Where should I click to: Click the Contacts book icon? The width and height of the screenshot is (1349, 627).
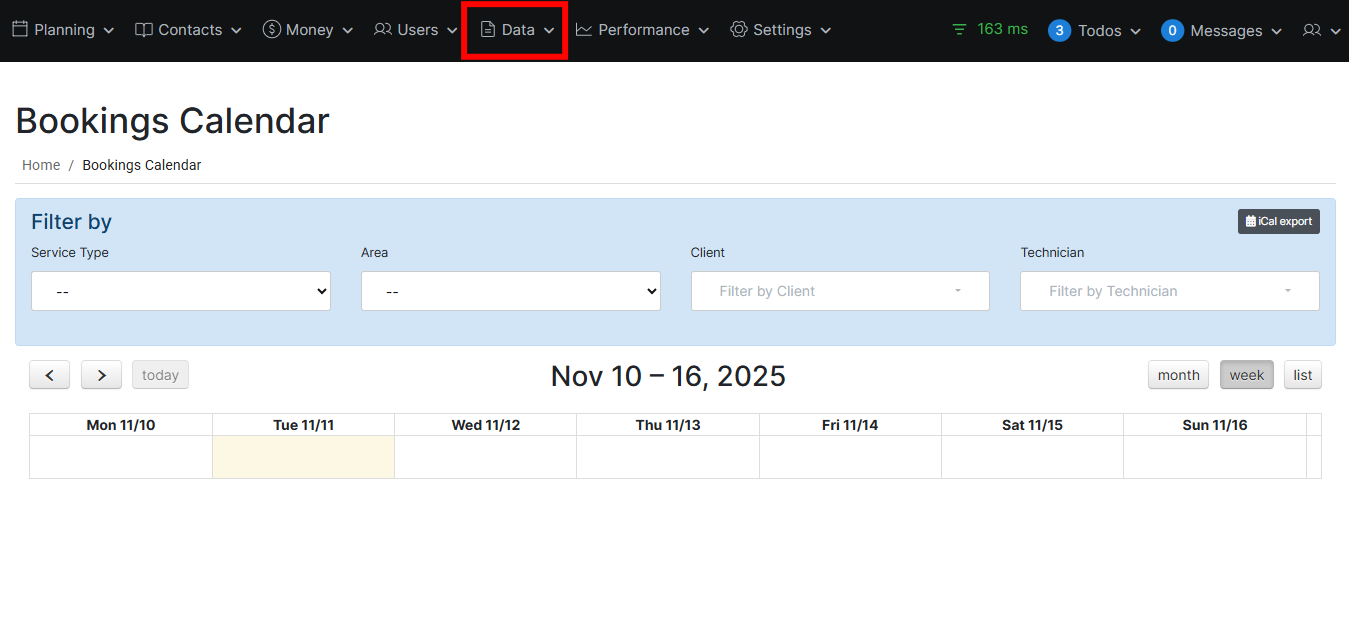[x=144, y=30]
